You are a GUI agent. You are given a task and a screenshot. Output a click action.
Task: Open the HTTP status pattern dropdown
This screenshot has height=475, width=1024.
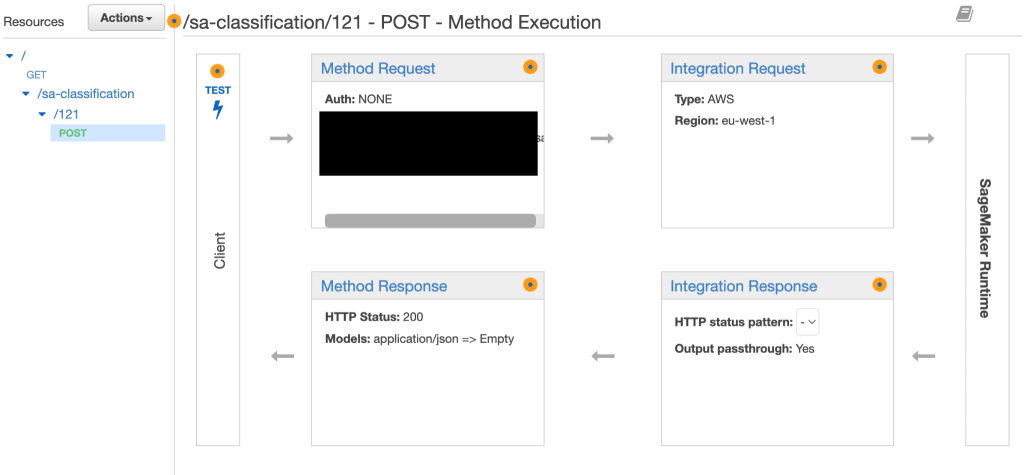click(x=808, y=322)
